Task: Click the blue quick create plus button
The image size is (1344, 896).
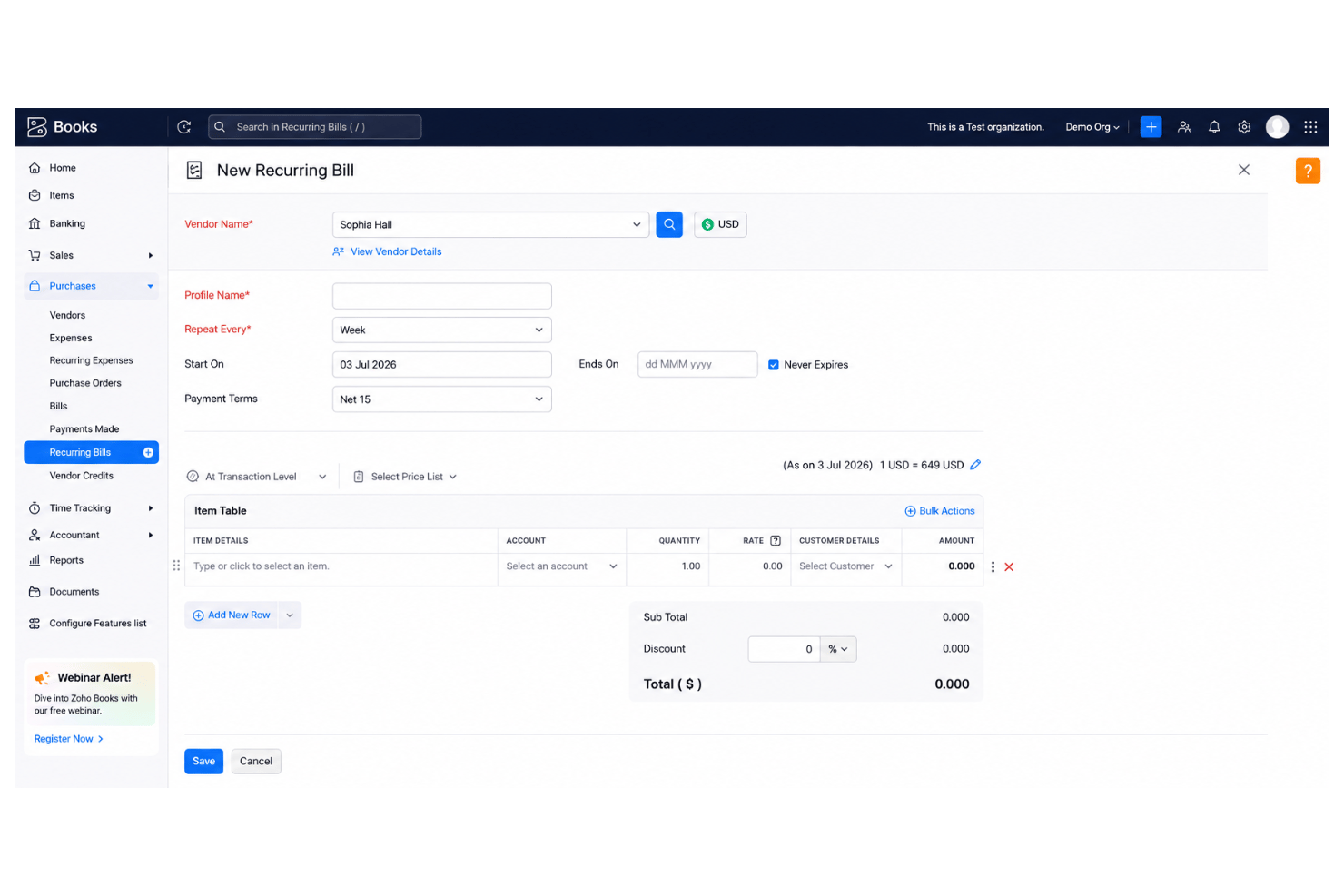Action: pyautogui.click(x=1151, y=127)
